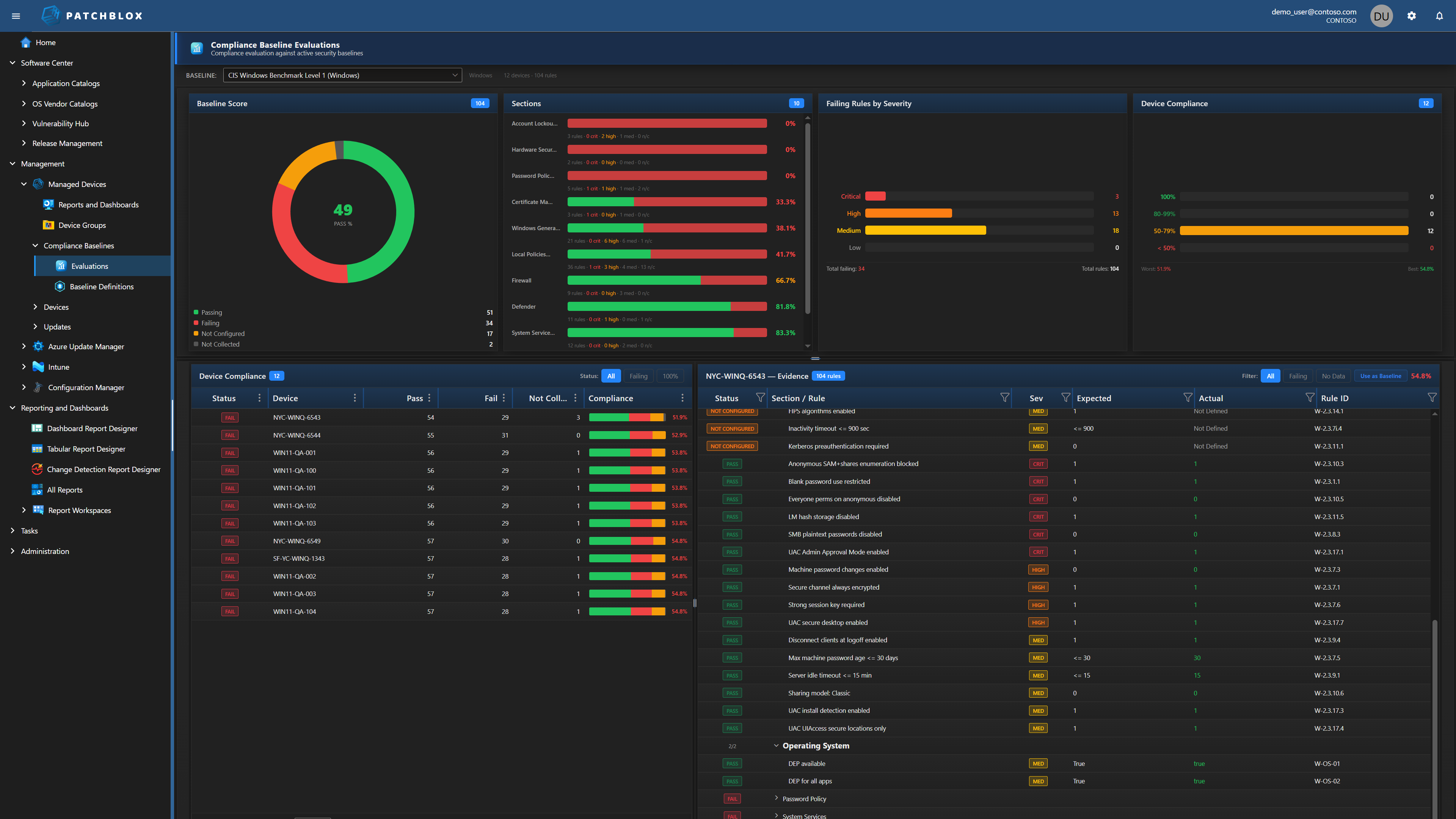1456x819 pixels.
Task: Collapse the Managed Devices section
Action: (24, 184)
